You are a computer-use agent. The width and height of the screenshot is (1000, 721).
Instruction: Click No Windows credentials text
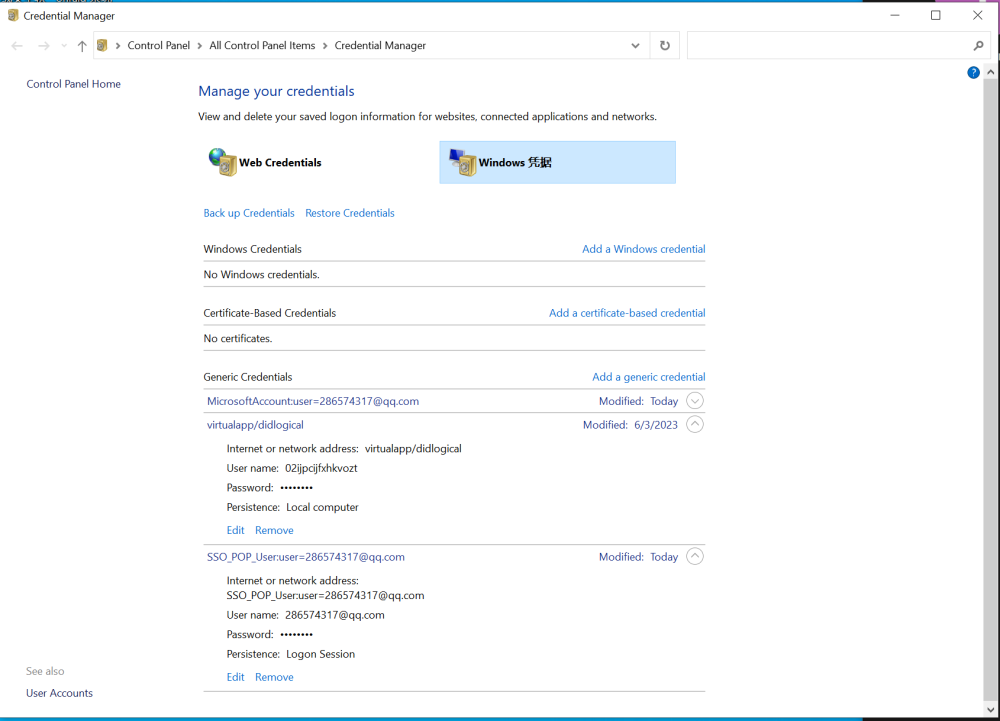[261, 275]
